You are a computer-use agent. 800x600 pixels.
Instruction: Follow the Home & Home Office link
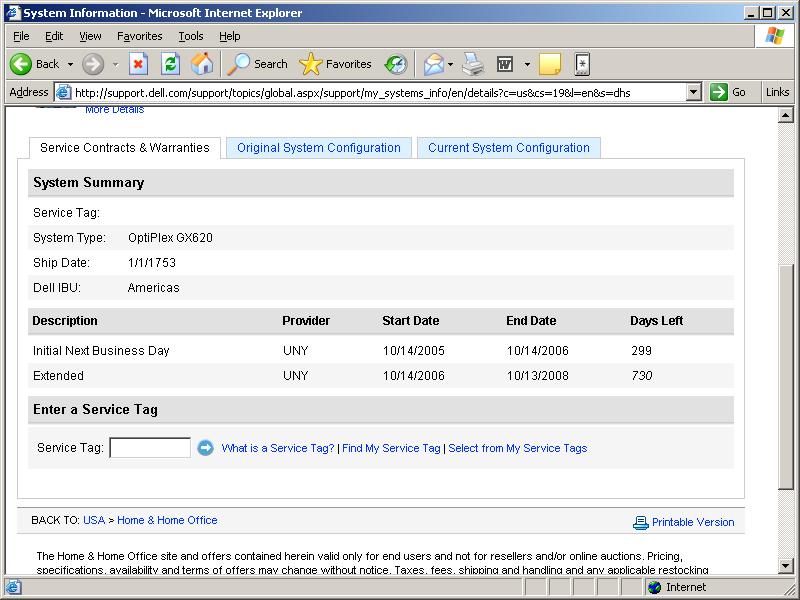click(x=167, y=520)
